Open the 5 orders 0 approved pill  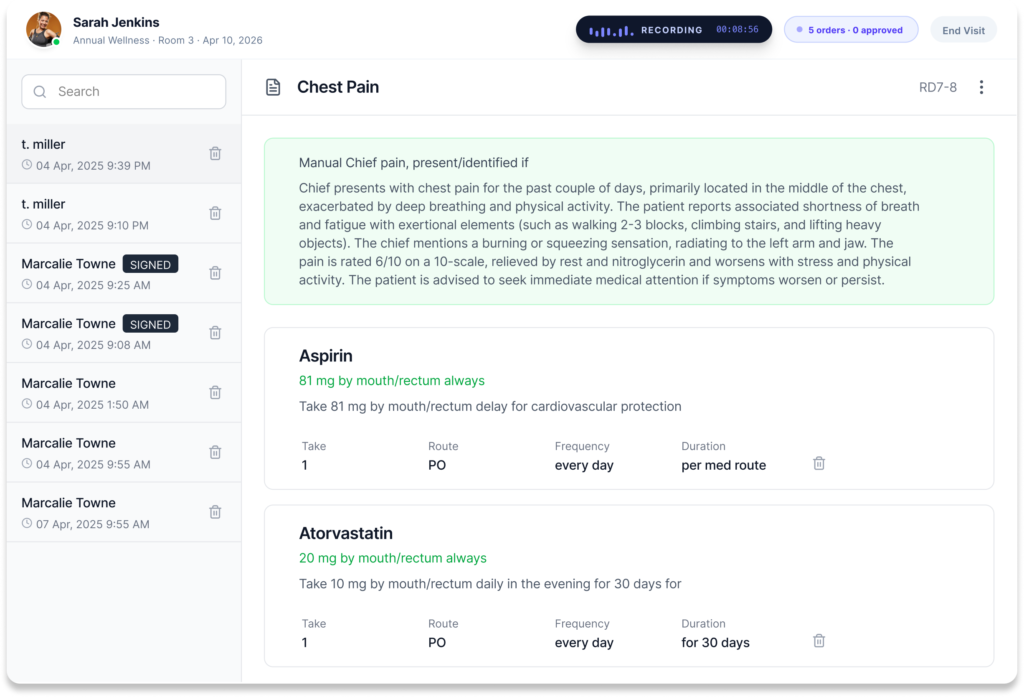851,30
